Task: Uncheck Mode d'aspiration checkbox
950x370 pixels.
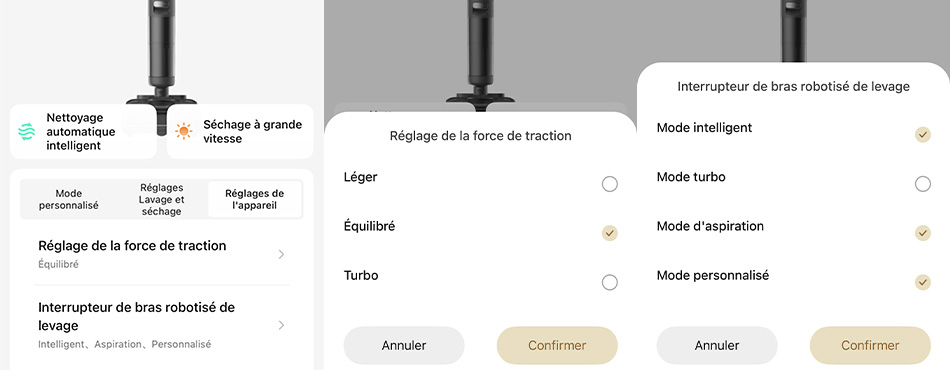Action: 922,233
